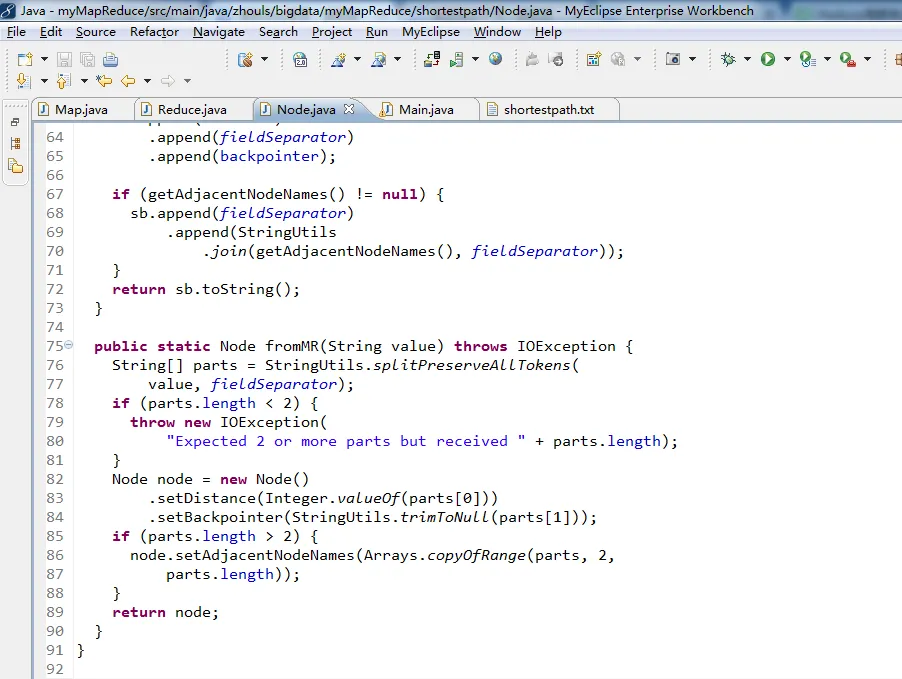
Task: Open the External Tools dropdown arrow
Action: coord(867,59)
